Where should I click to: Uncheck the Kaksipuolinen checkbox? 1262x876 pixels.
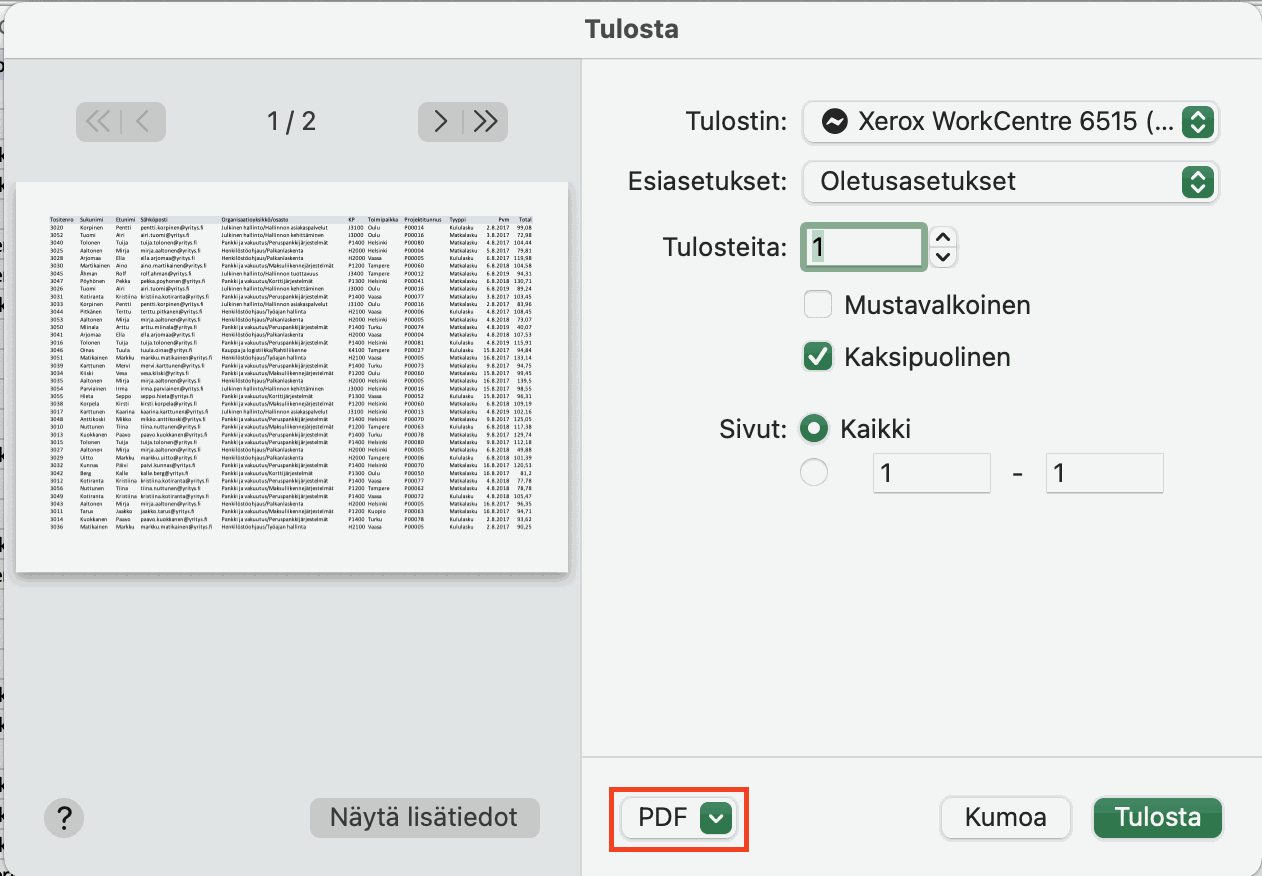818,356
